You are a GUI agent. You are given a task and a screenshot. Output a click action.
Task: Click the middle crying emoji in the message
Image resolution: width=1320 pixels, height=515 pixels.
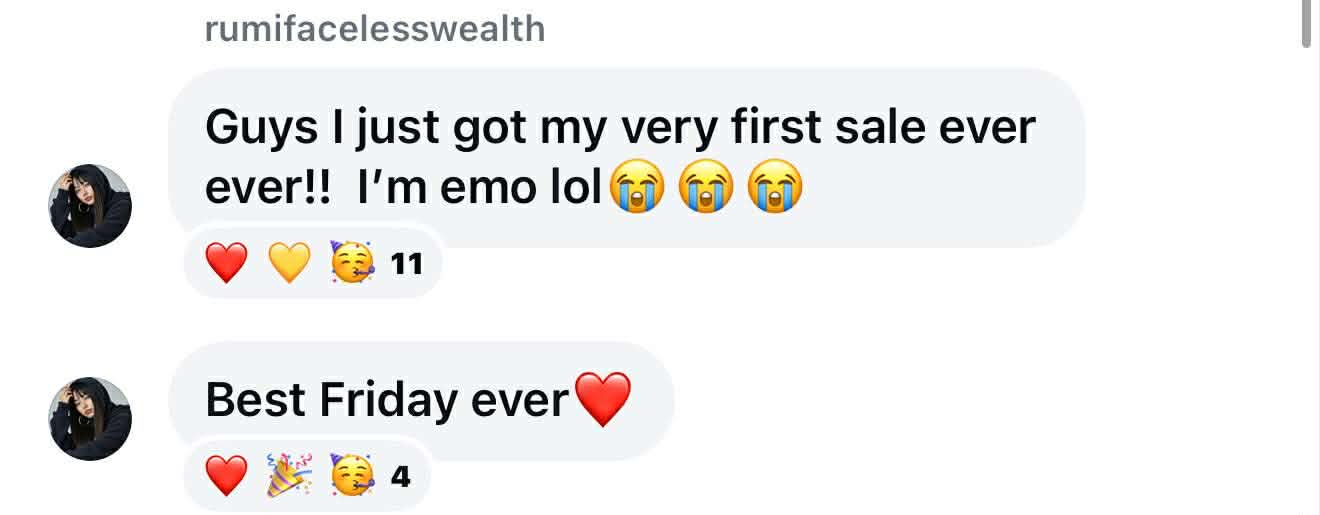(706, 186)
